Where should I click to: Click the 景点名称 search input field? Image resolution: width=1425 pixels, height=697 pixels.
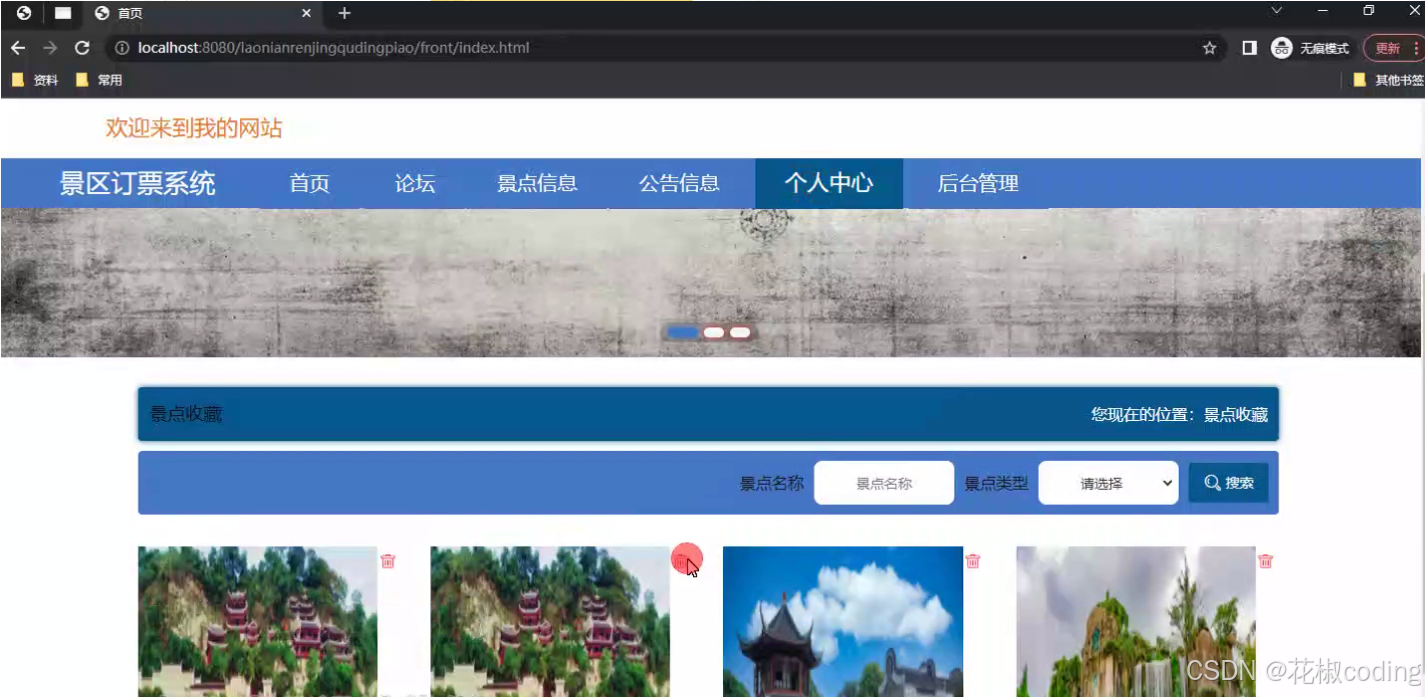(x=884, y=482)
